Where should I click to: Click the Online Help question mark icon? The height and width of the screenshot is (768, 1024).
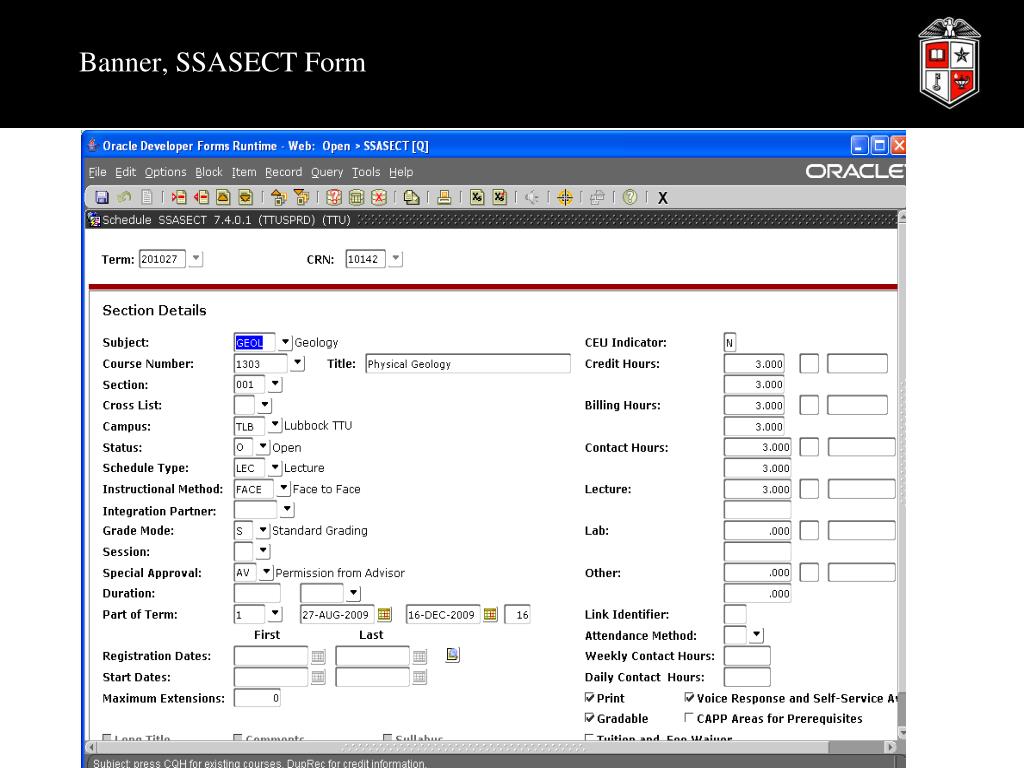(x=630, y=197)
